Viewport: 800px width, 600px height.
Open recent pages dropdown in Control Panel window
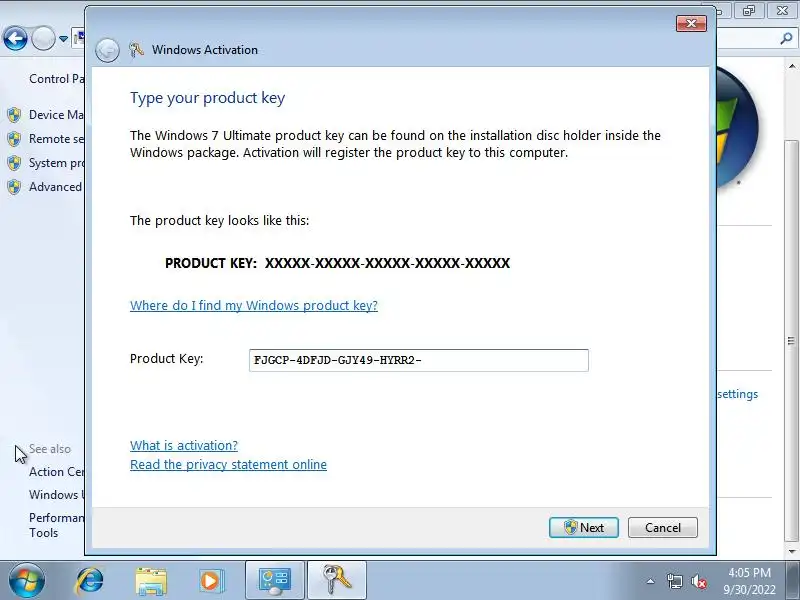click(x=63, y=38)
